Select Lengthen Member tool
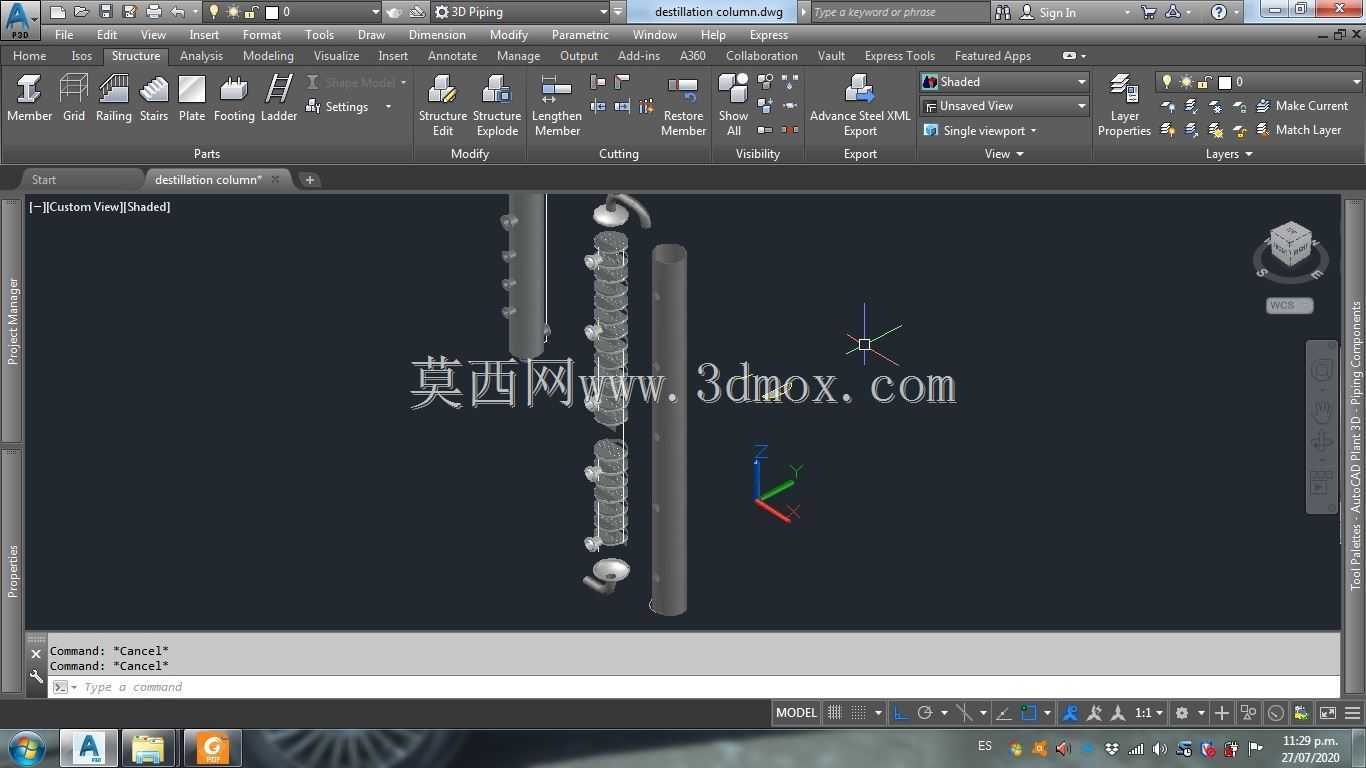1366x768 pixels. tap(557, 106)
